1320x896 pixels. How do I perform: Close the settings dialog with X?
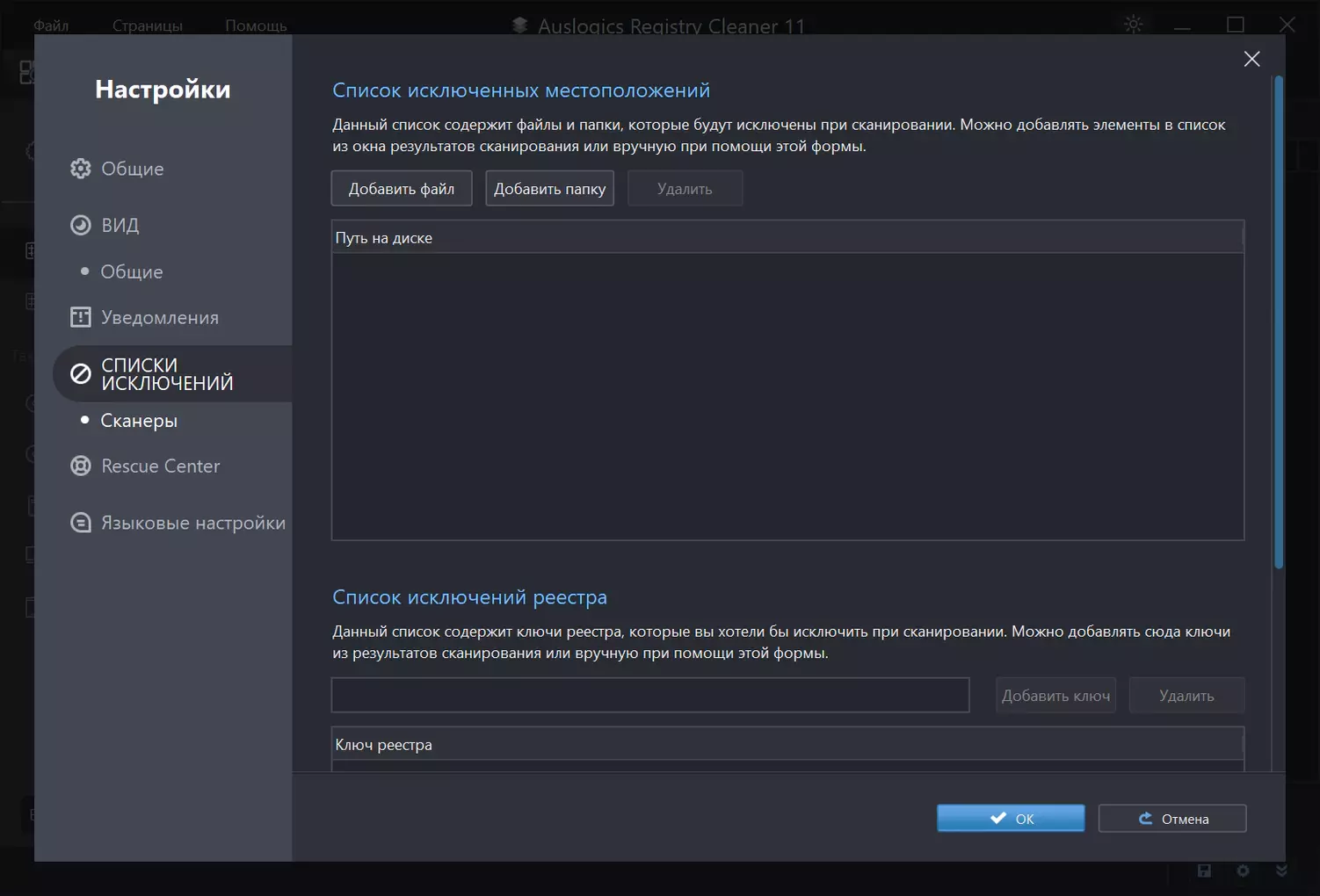pyautogui.click(x=1252, y=59)
